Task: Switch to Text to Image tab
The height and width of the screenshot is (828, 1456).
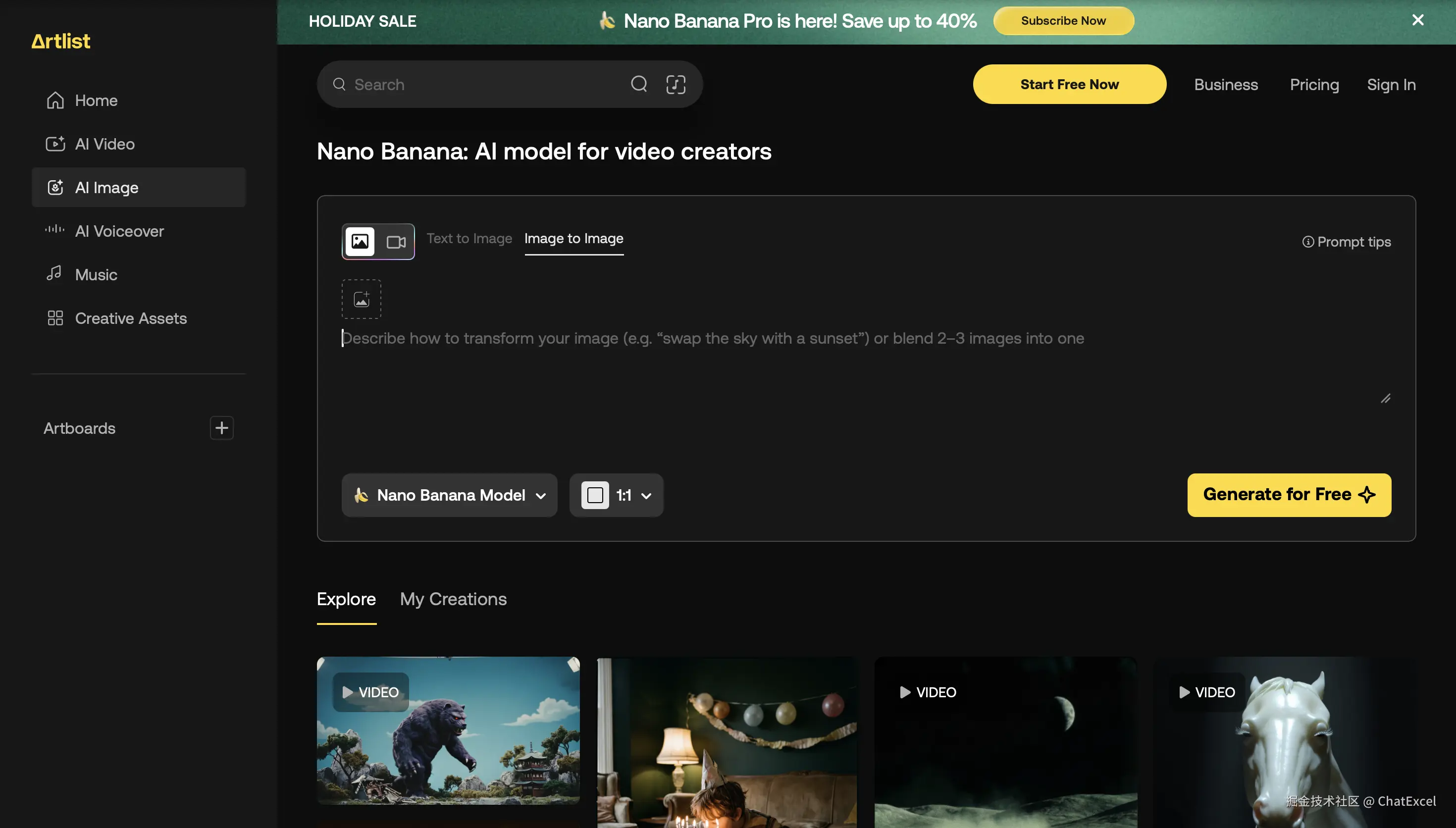Action: [x=469, y=238]
